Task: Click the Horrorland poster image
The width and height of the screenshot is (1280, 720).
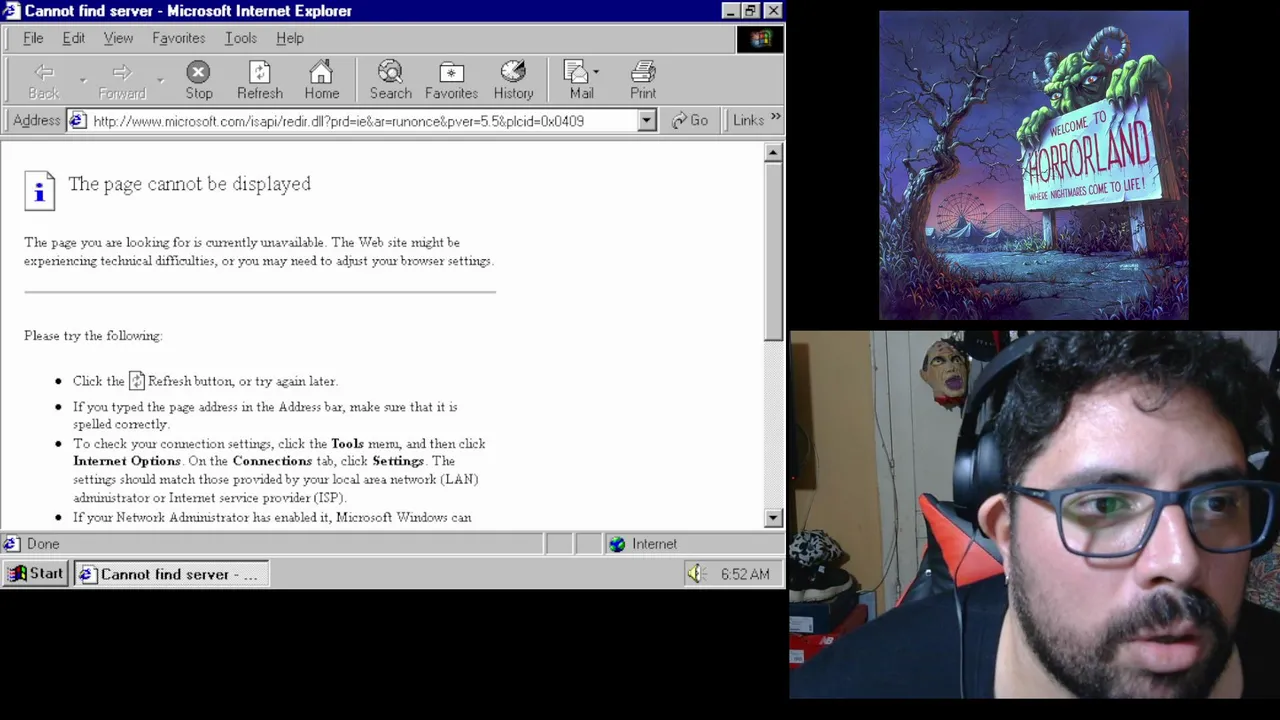Action: coord(1033,166)
